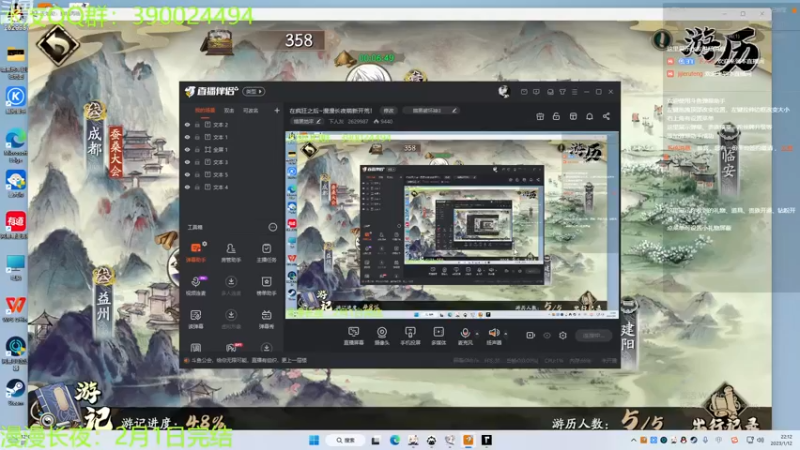Switch to the first orange scene tab

pos(205,110)
